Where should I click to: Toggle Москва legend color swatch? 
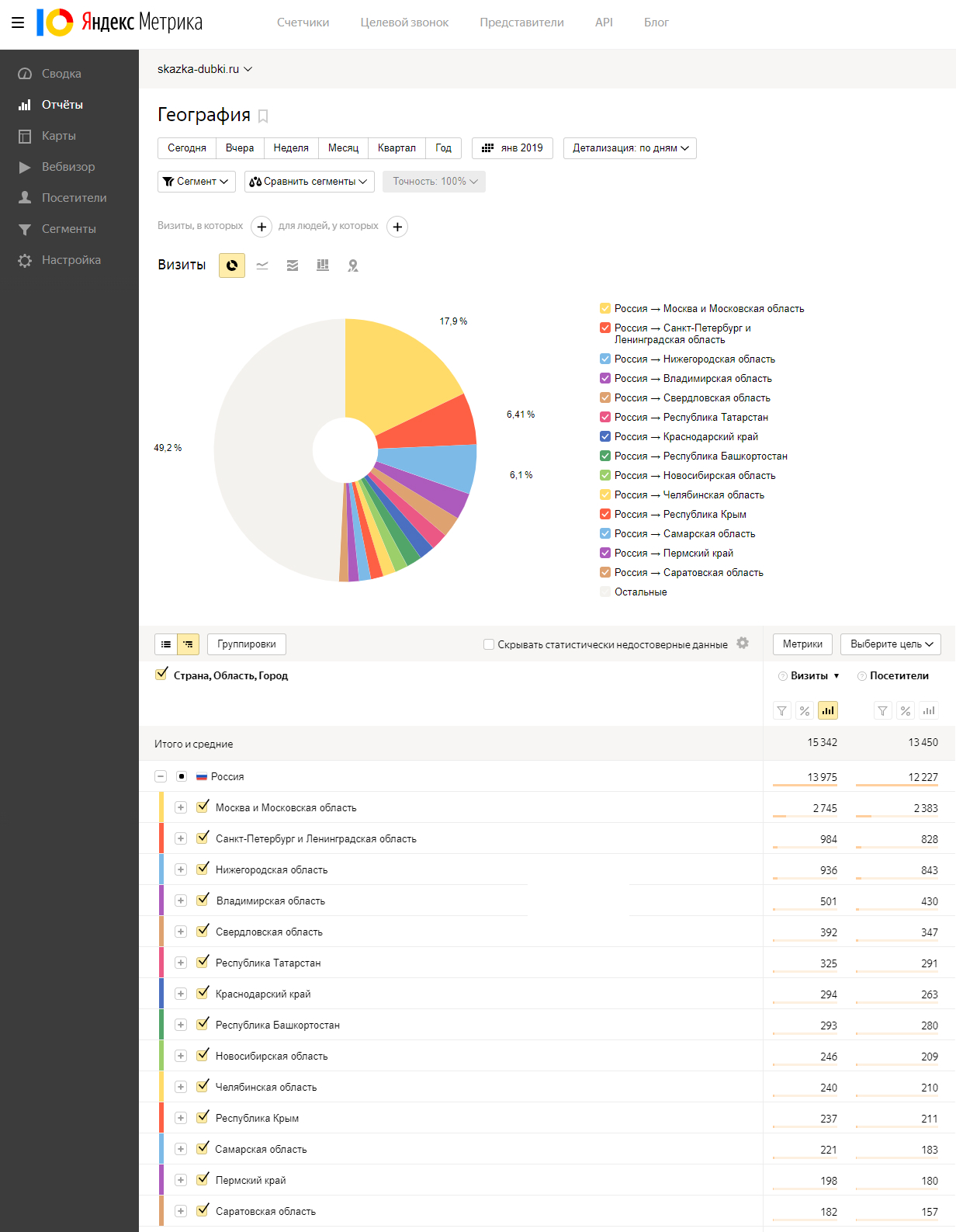pyautogui.click(x=605, y=309)
